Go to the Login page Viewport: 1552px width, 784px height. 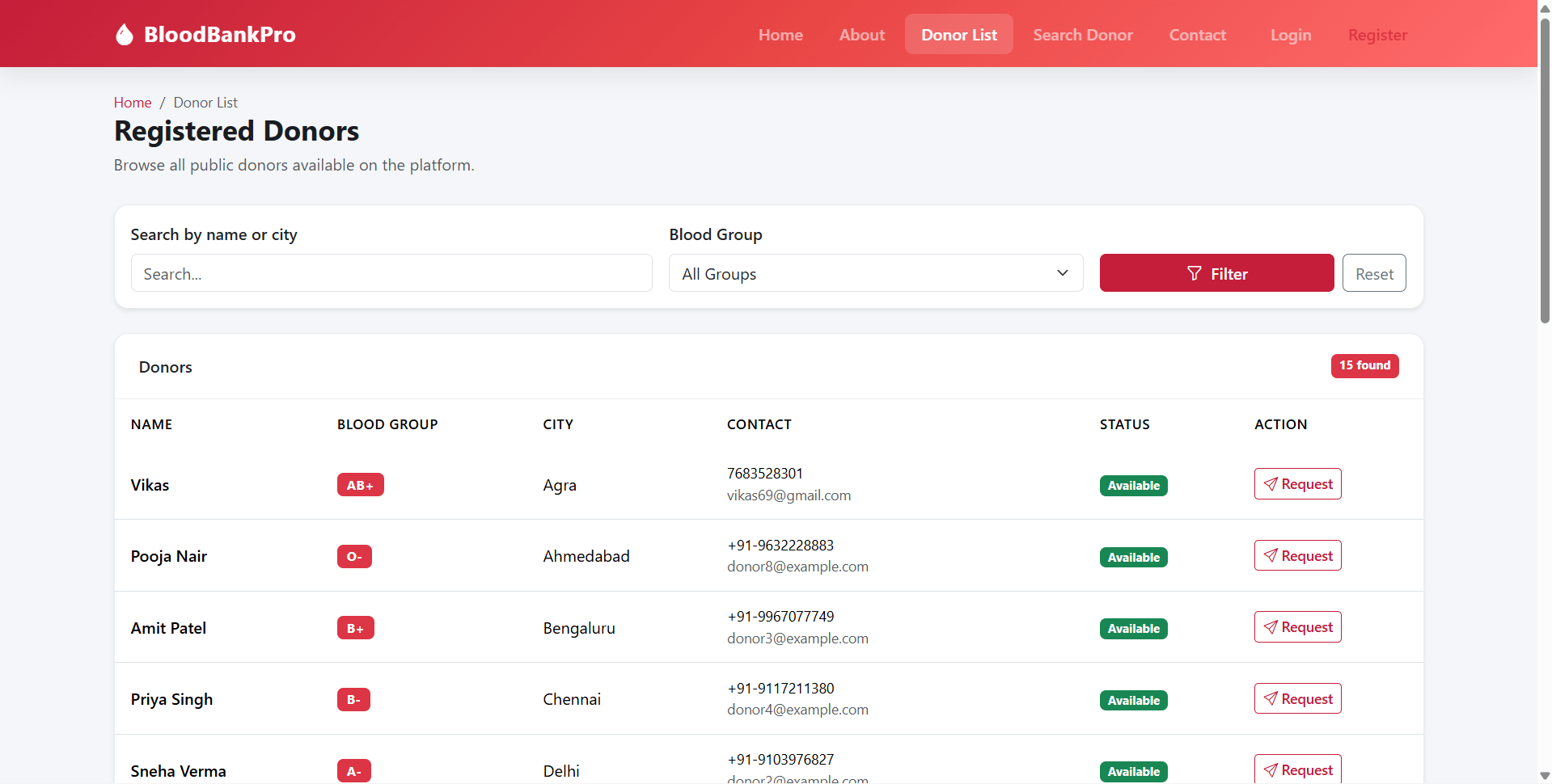pyautogui.click(x=1291, y=35)
